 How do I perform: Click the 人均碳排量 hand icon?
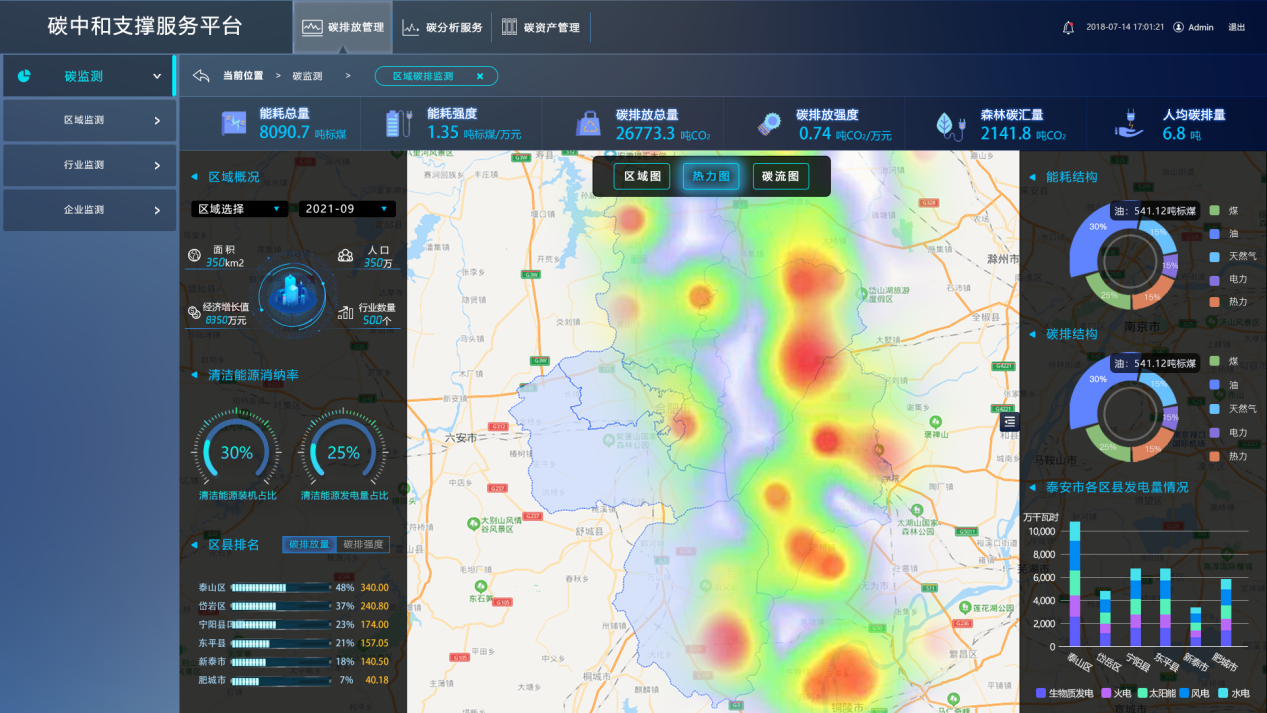tap(1129, 124)
